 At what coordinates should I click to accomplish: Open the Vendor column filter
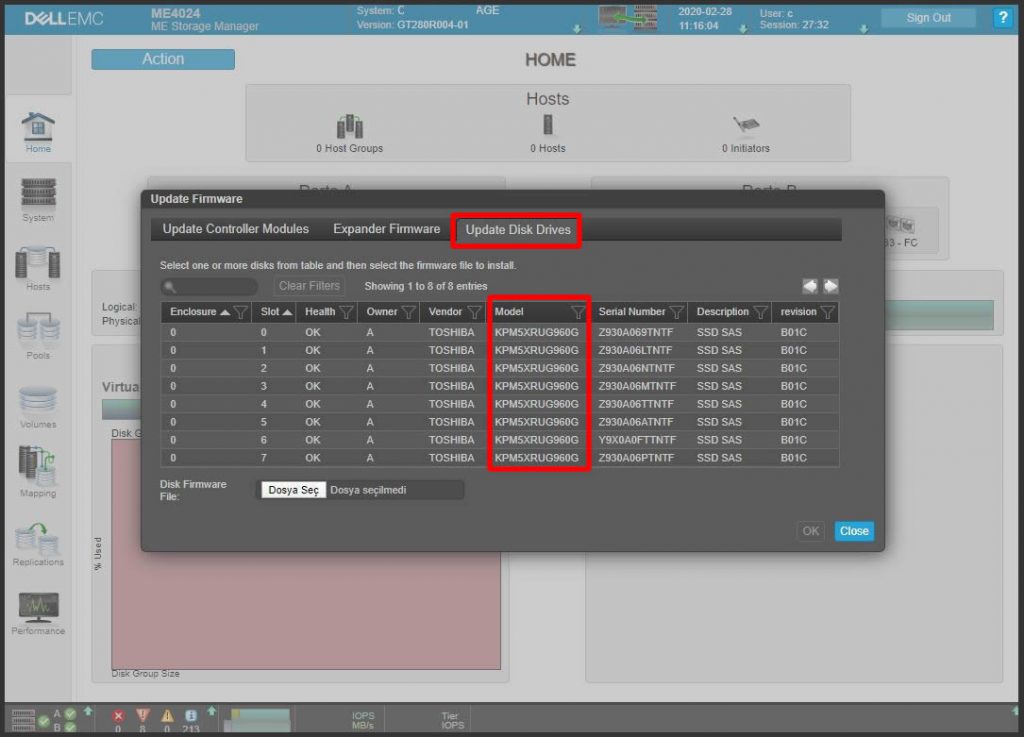474,312
